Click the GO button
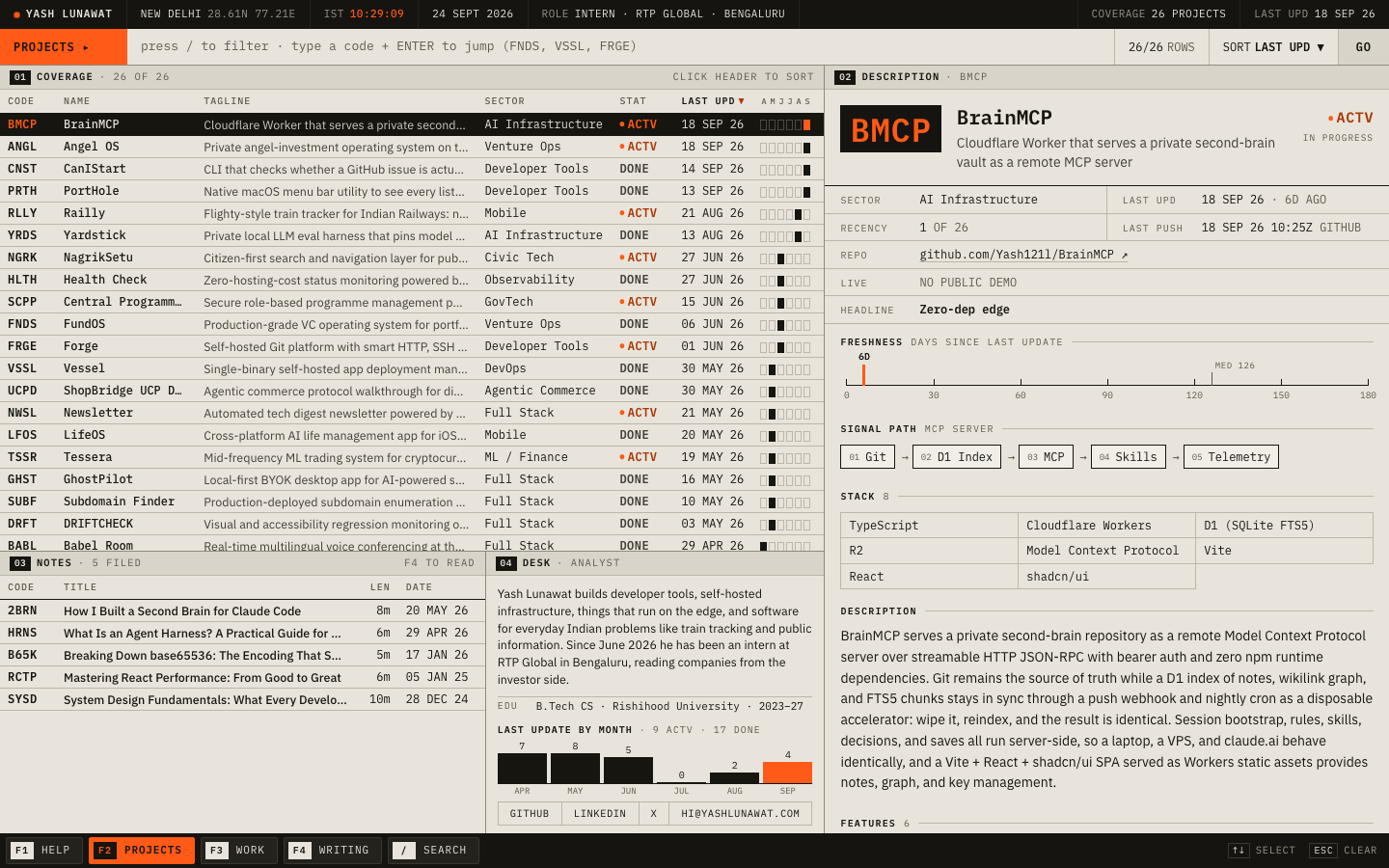The height and width of the screenshot is (868, 1389). coord(1363,47)
